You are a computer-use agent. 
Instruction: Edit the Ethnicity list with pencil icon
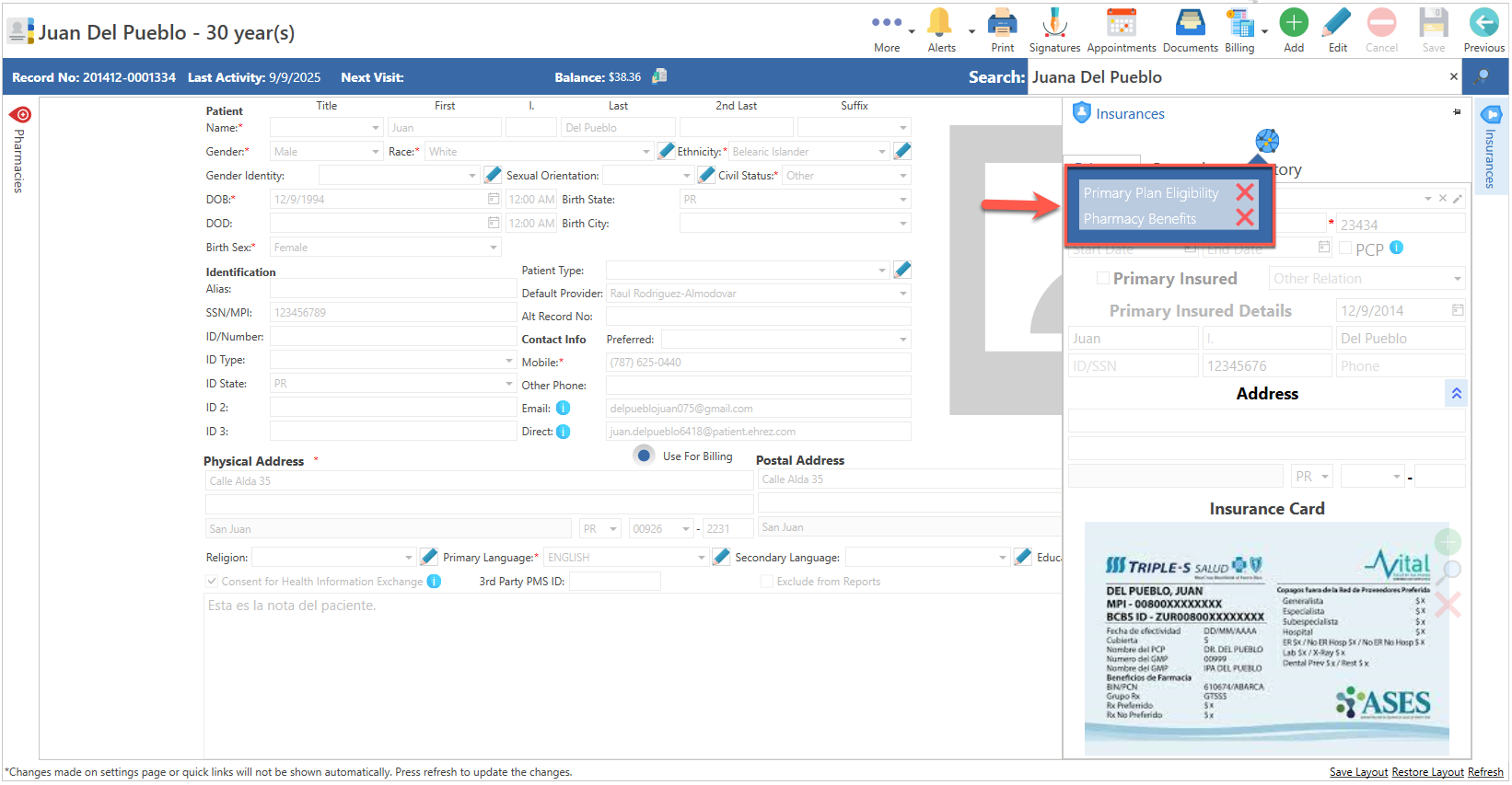(x=902, y=150)
